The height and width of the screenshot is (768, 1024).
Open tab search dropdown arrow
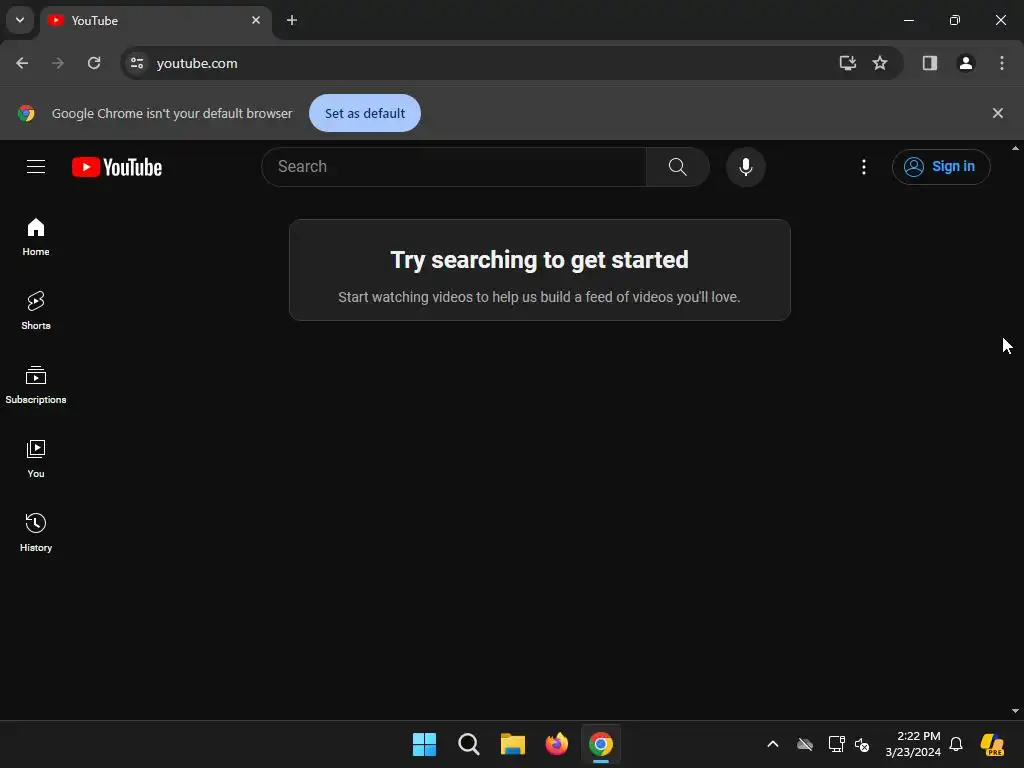pos(20,20)
